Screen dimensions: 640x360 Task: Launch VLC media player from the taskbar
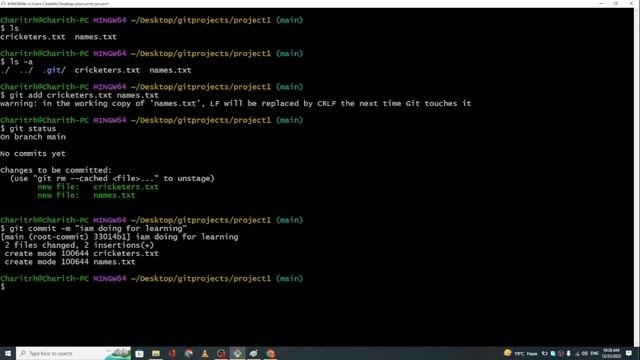pos(205,353)
